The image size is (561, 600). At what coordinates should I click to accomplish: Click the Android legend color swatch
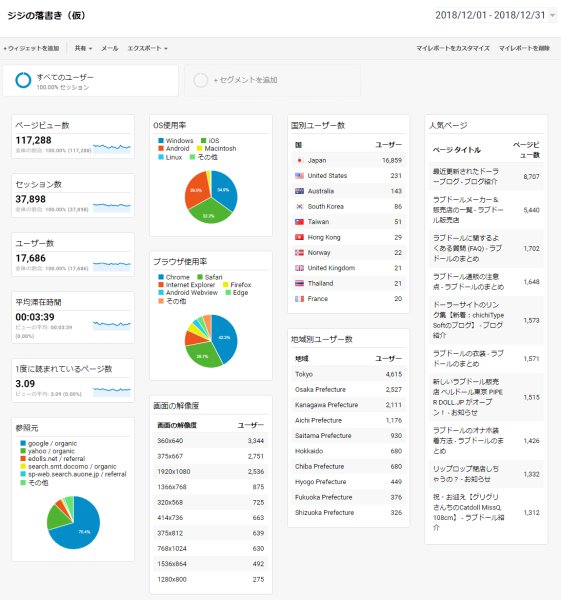tap(161, 148)
